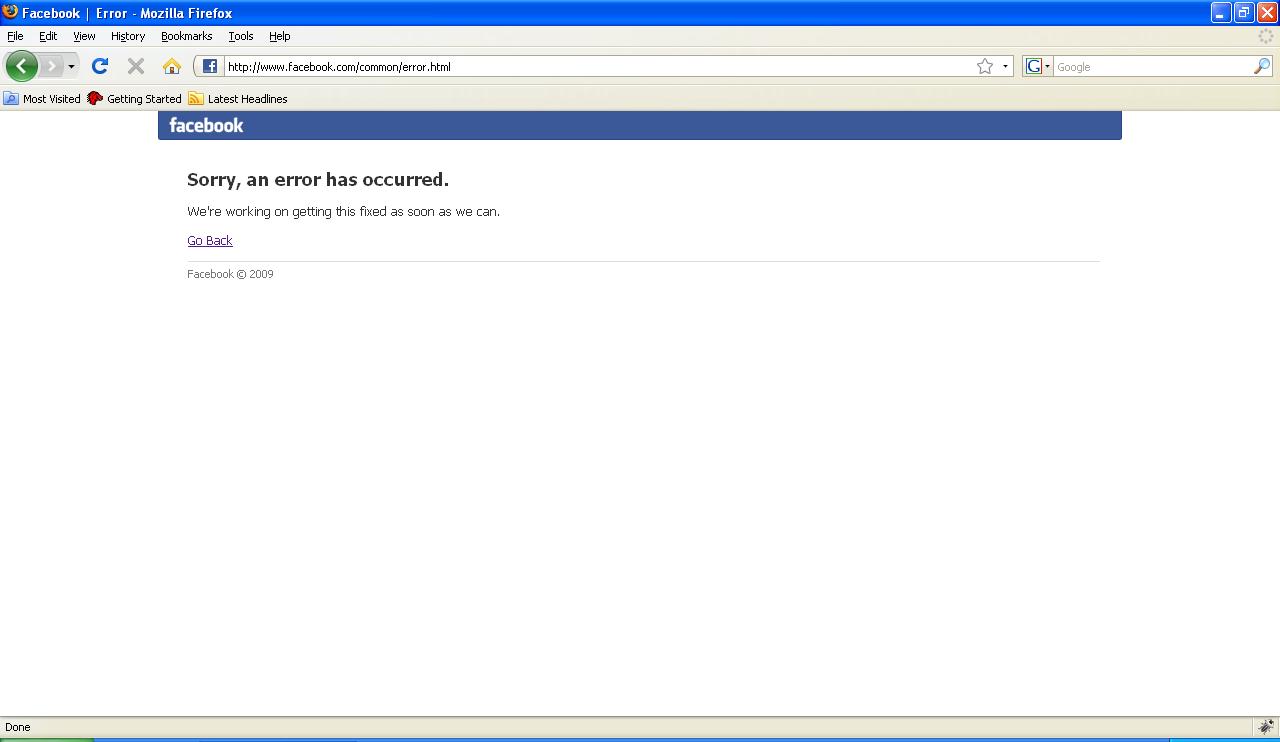The height and width of the screenshot is (742, 1280).
Task: Click the 'Done' status bar text
Action: (x=18, y=727)
